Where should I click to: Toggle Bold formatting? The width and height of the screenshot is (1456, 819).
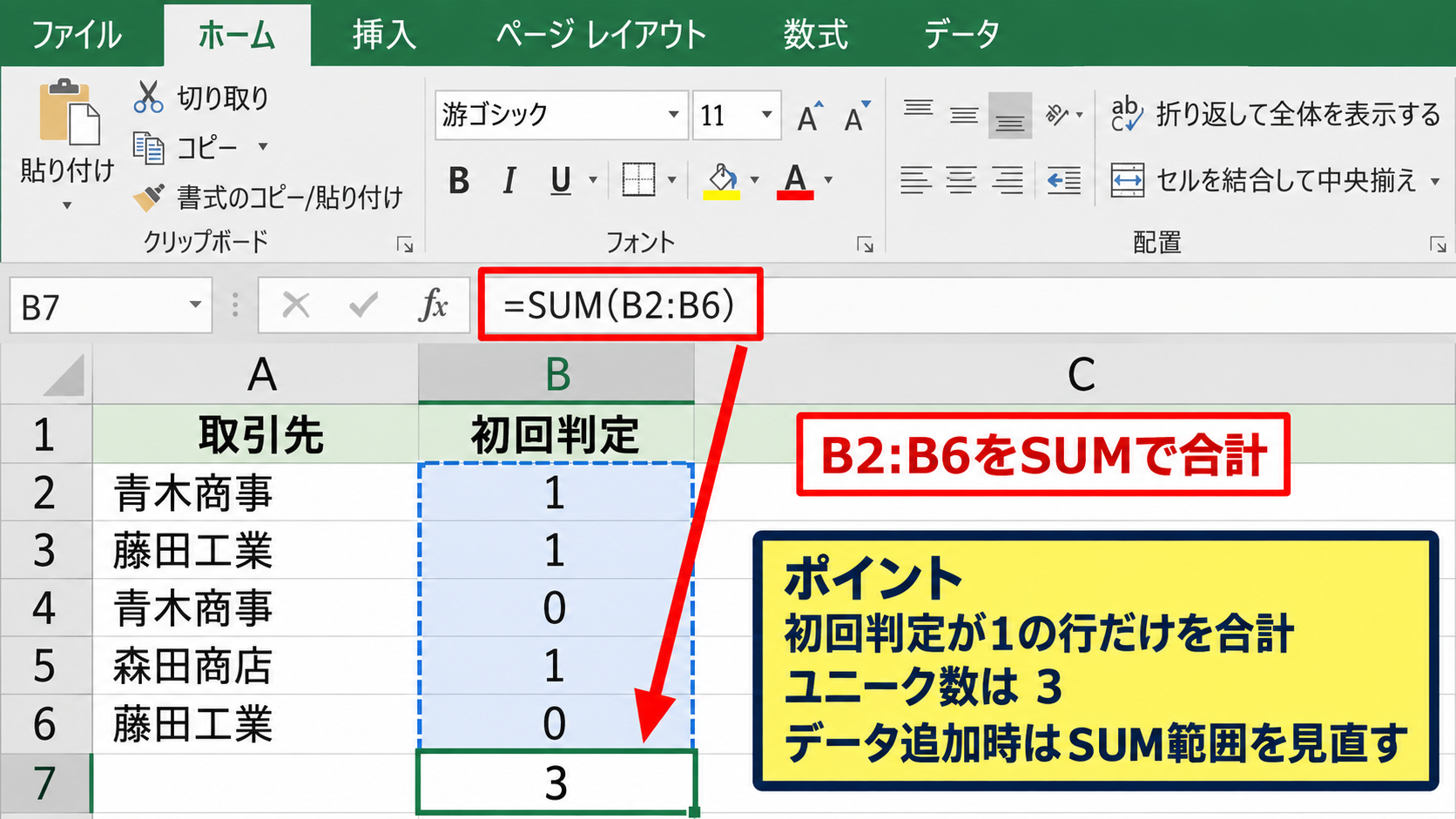click(x=459, y=181)
